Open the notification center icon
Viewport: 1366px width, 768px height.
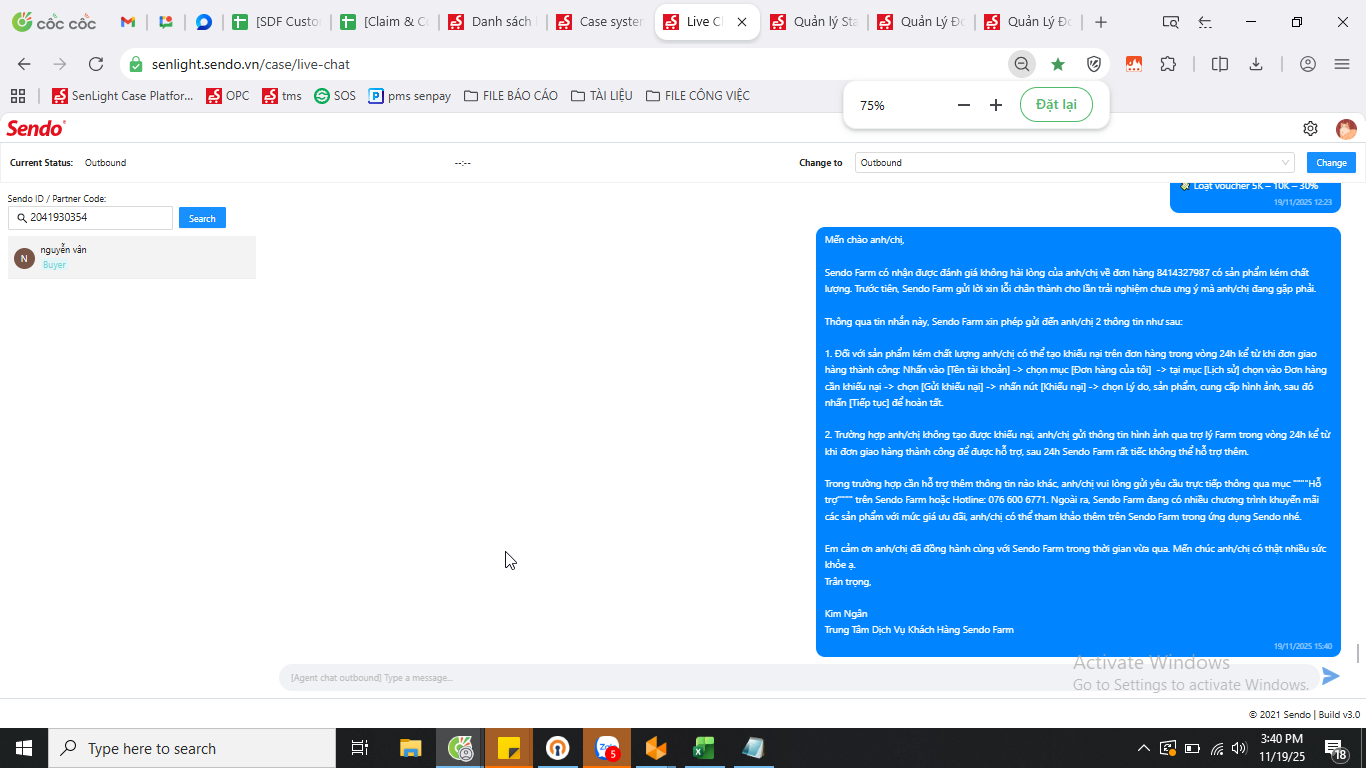coord(1336,748)
